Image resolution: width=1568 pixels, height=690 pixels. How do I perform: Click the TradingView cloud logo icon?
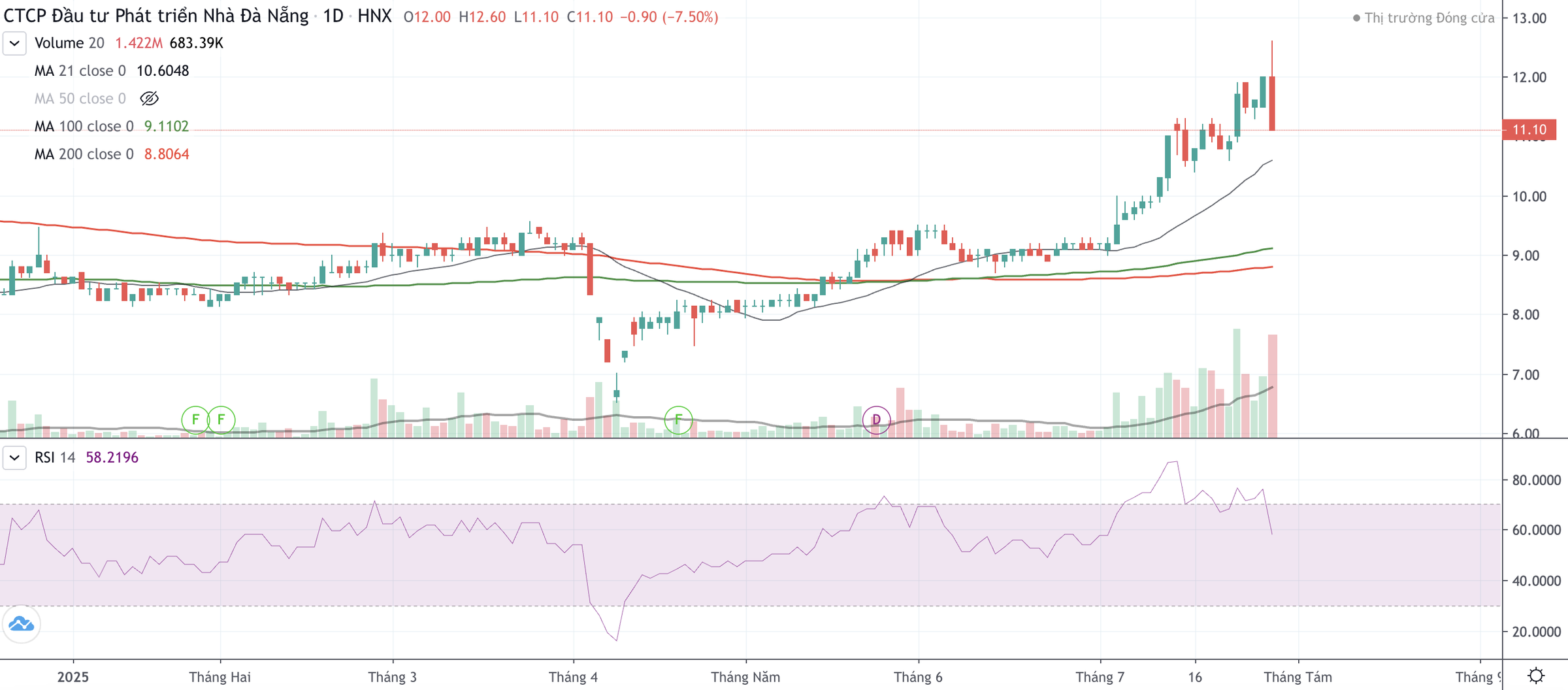point(22,624)
